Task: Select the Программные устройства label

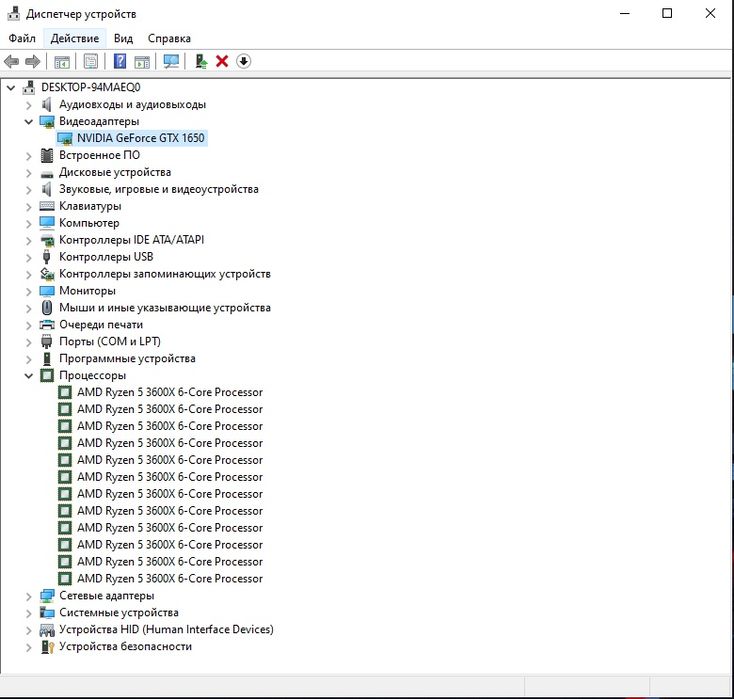Action: coord(127,359)
